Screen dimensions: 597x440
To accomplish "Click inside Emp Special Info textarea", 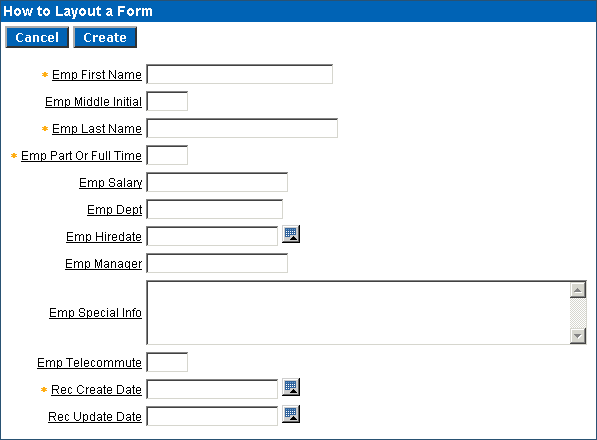I will click(358, 313).
